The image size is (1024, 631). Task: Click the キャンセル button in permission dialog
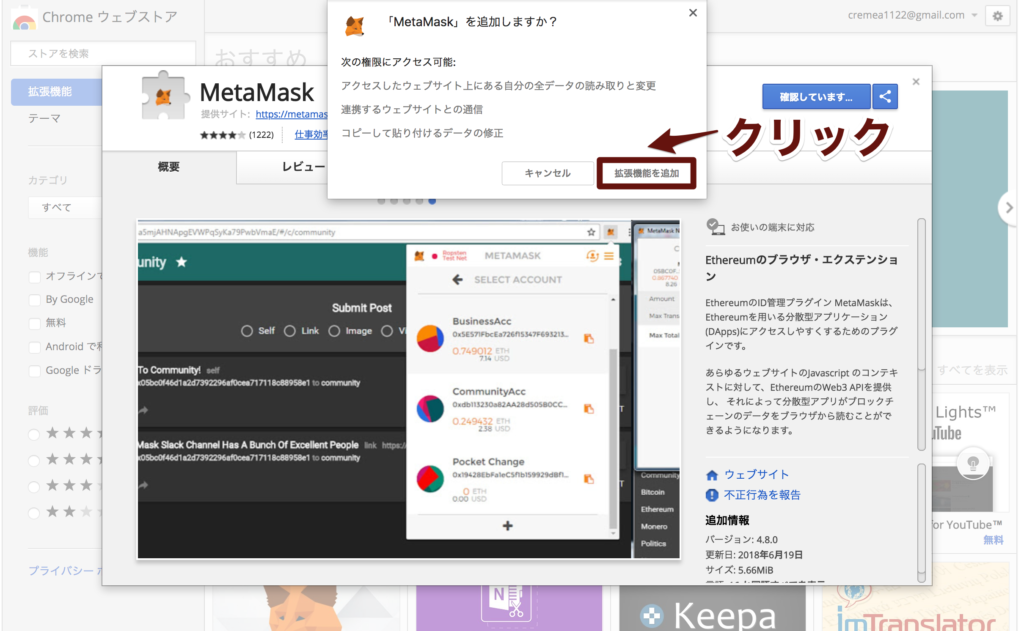pyautogui.click(x=547, y=173)
